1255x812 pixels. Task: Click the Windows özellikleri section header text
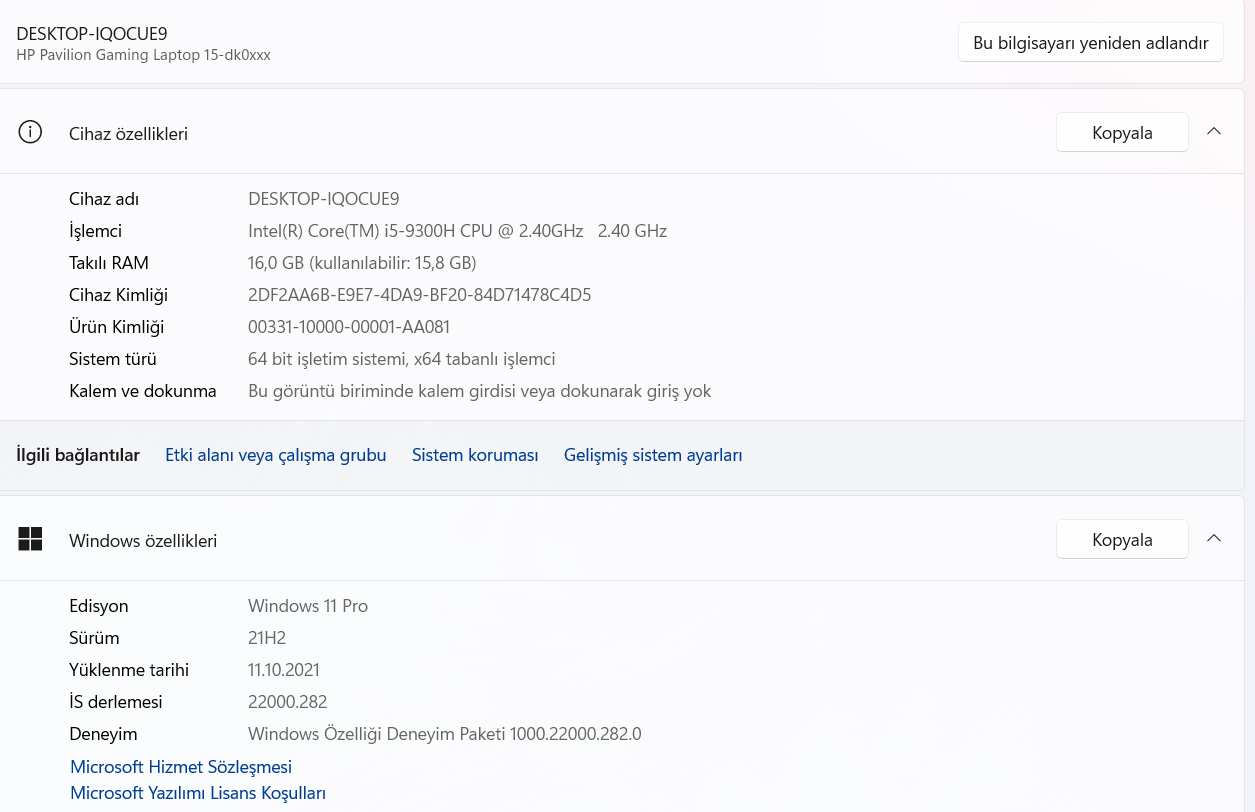coord(143,541)
